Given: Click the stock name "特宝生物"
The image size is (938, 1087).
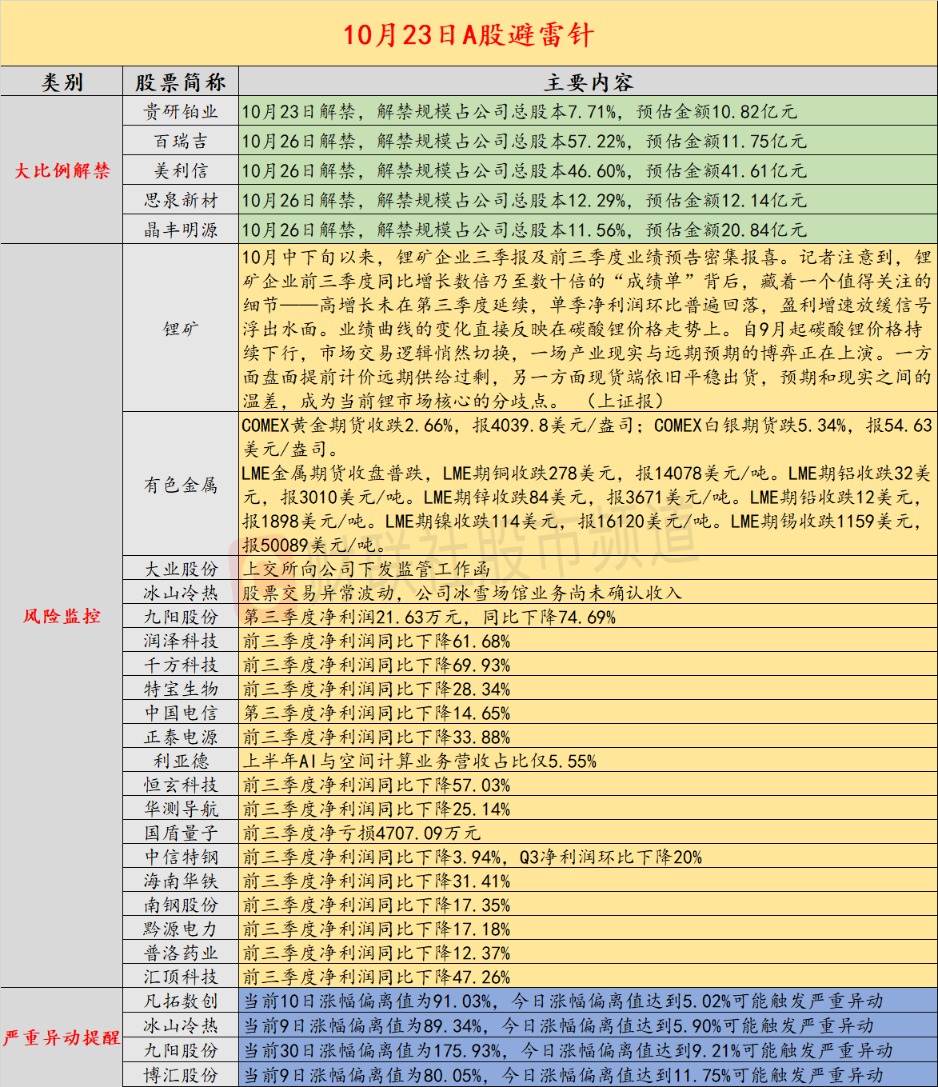Looking at the screenshot, I should tap(180, 688).
